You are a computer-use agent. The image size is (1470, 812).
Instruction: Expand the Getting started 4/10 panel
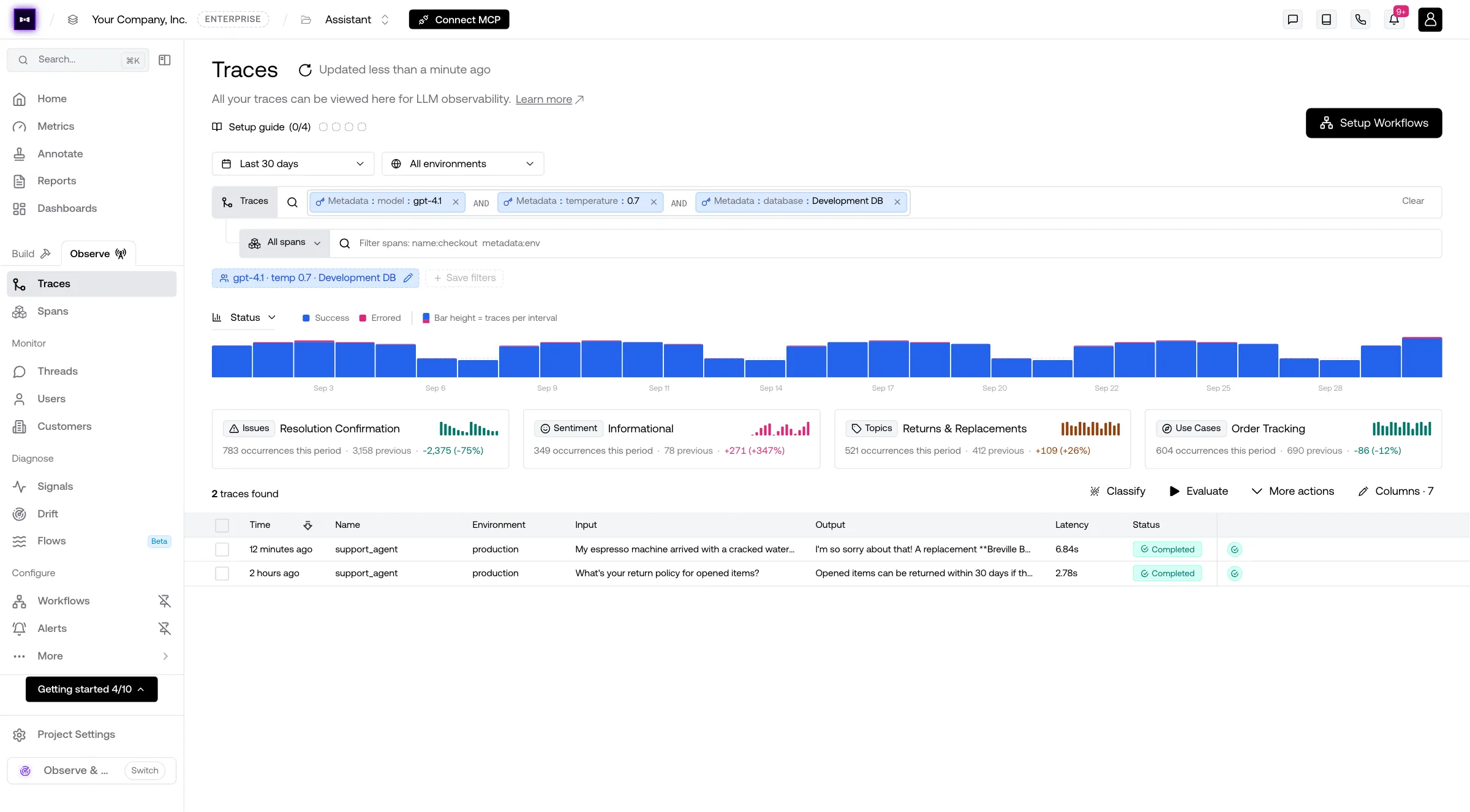[91, 690]
